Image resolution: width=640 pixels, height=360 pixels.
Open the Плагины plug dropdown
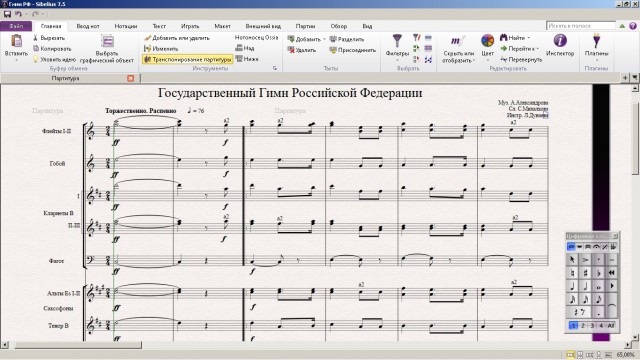pos(596,47)
